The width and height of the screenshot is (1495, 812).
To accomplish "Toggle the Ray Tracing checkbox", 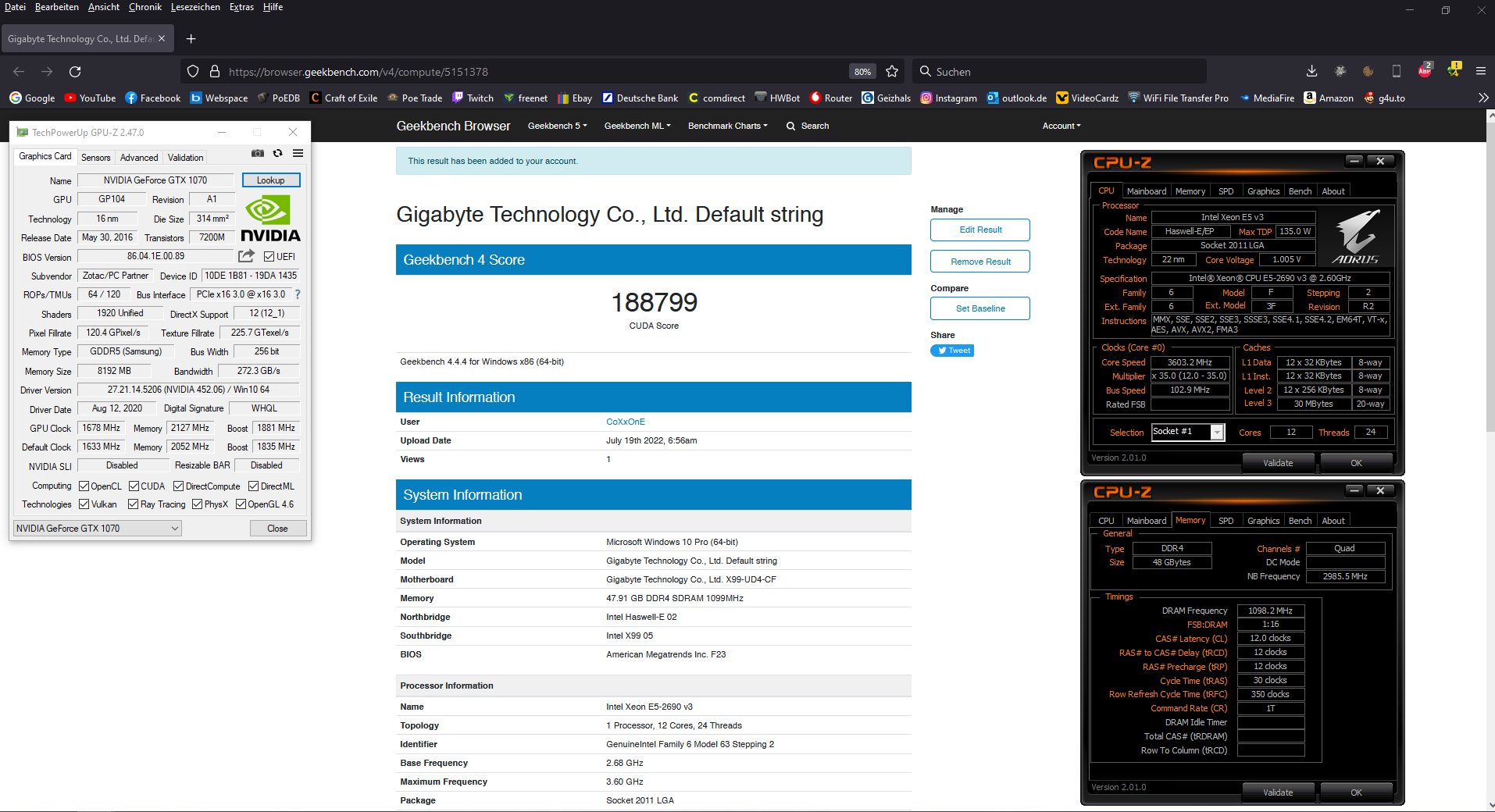I will [133, 504].
